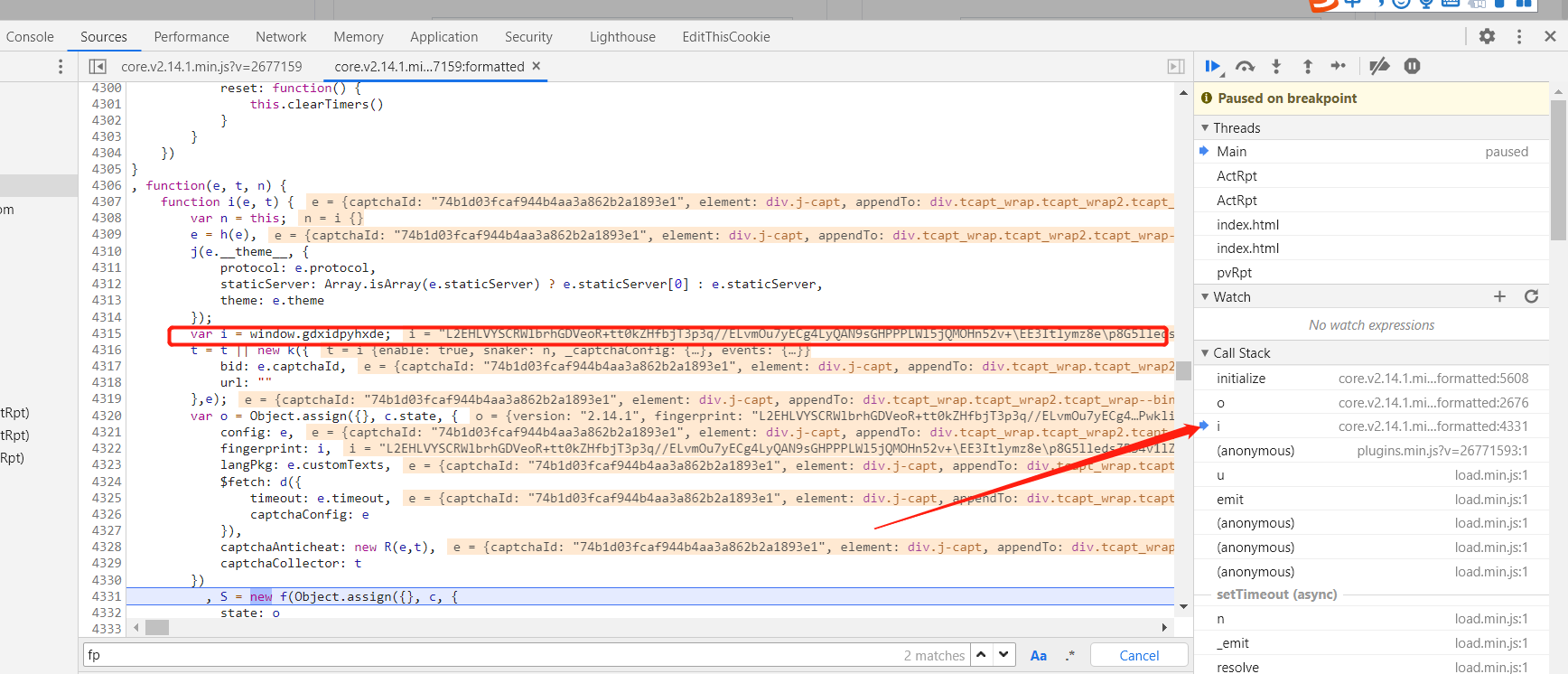This screenshot has height=674, width=1568.
Task: Step into next function call
Action: [x=1276, y=66]
